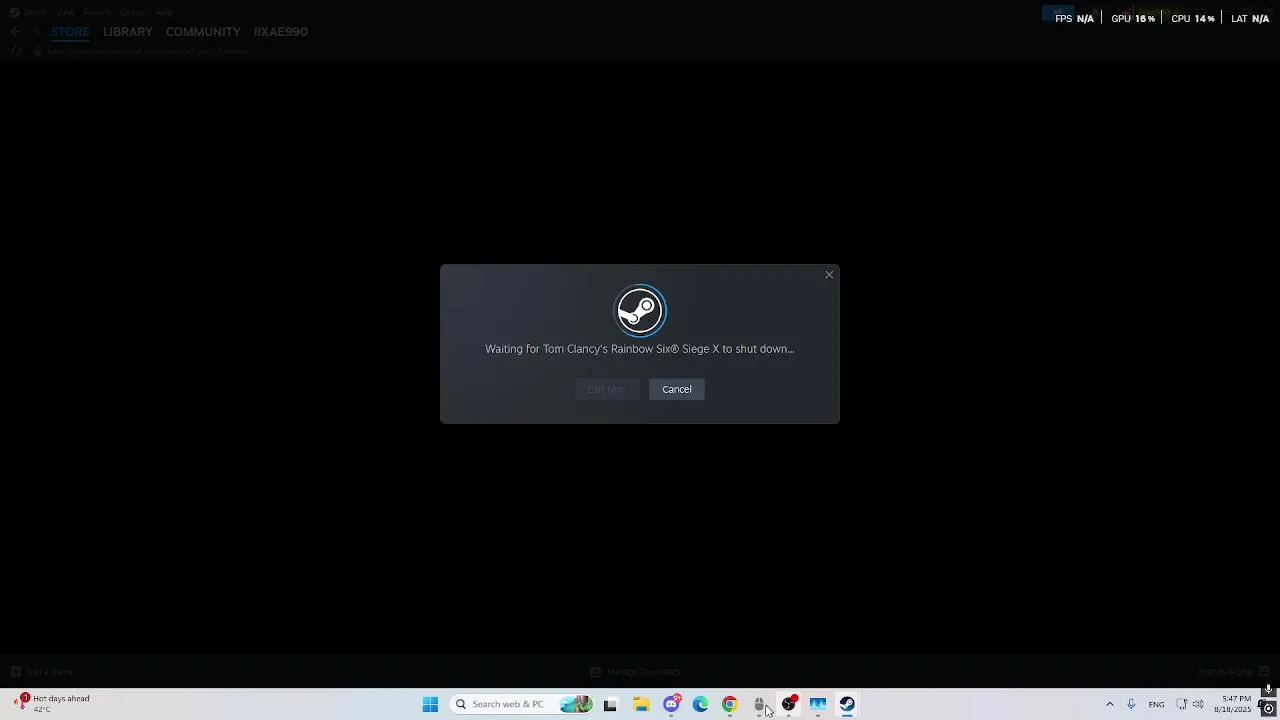Open the View menu
The image size is (1280, 720).
click(x=65, y=12)
